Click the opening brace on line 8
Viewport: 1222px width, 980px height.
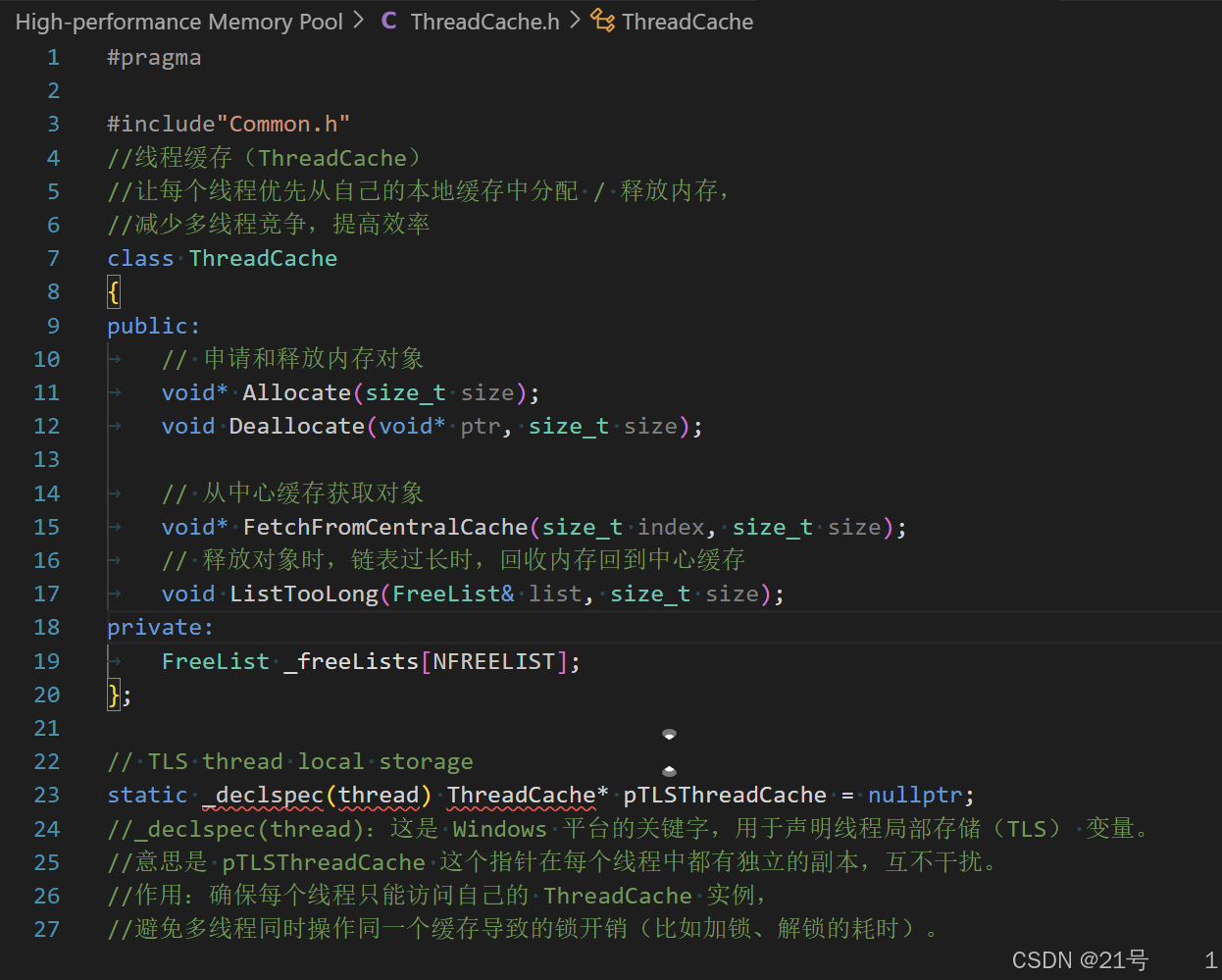[114, 291]
